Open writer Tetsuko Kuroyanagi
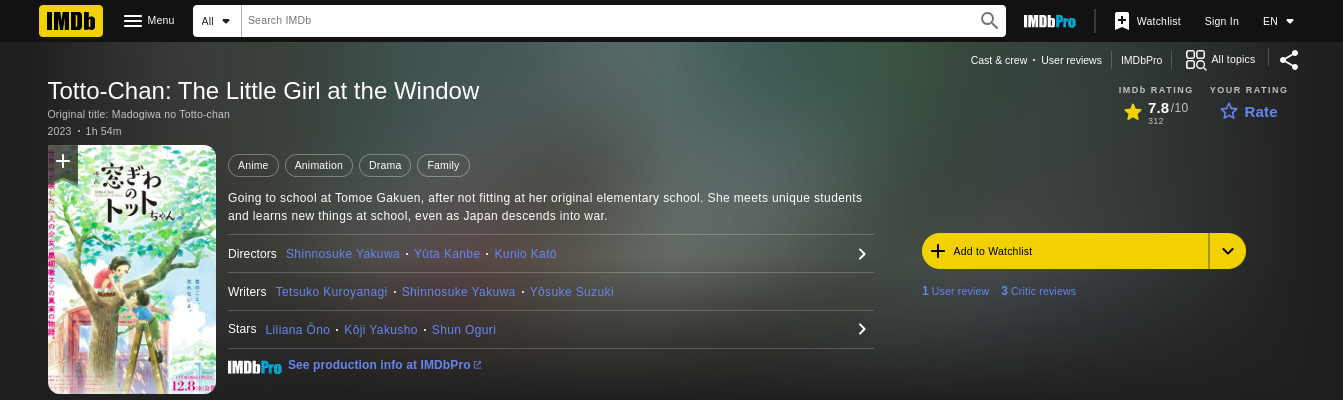 331,292
